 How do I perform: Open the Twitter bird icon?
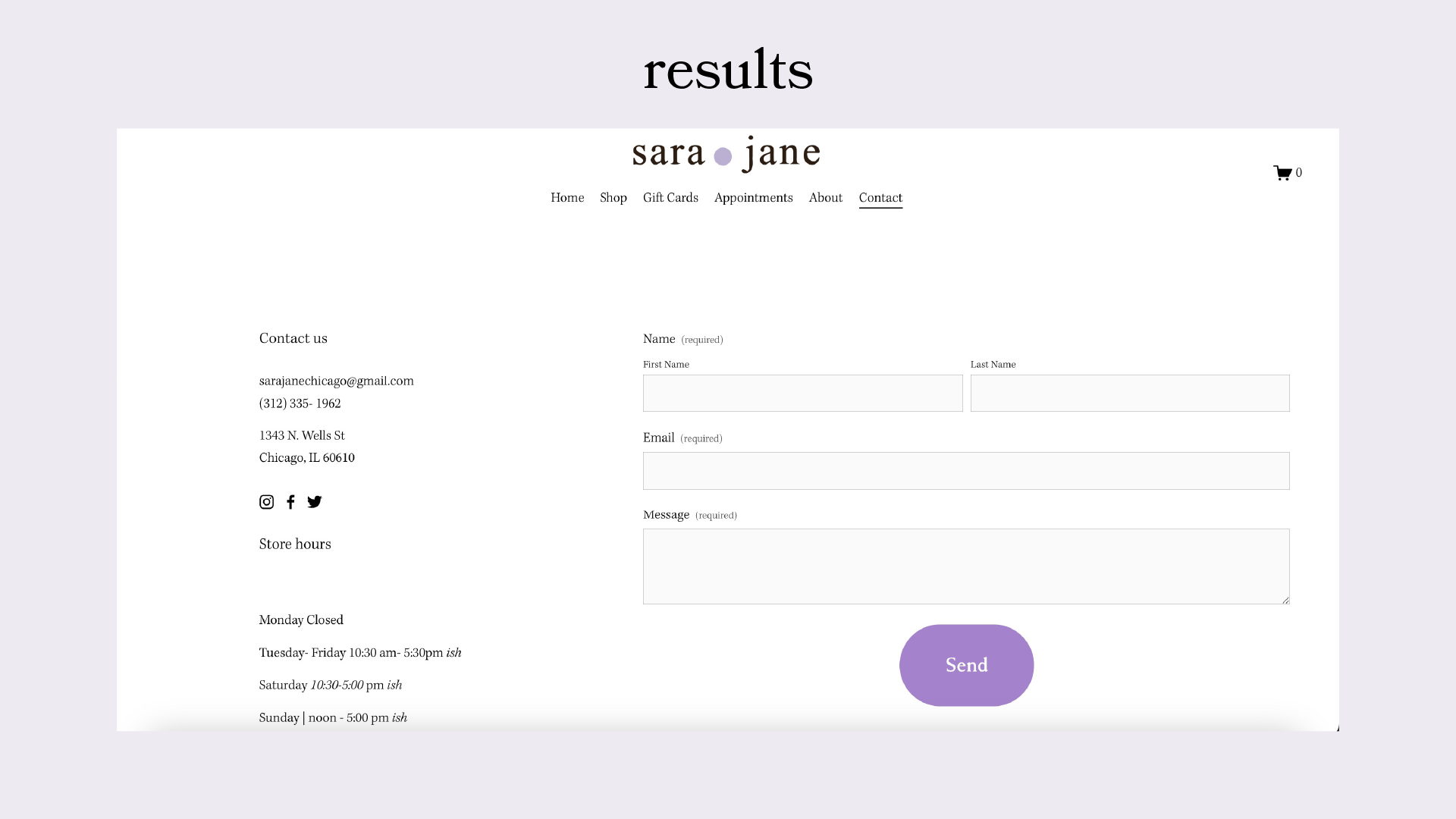coord(315,502)
